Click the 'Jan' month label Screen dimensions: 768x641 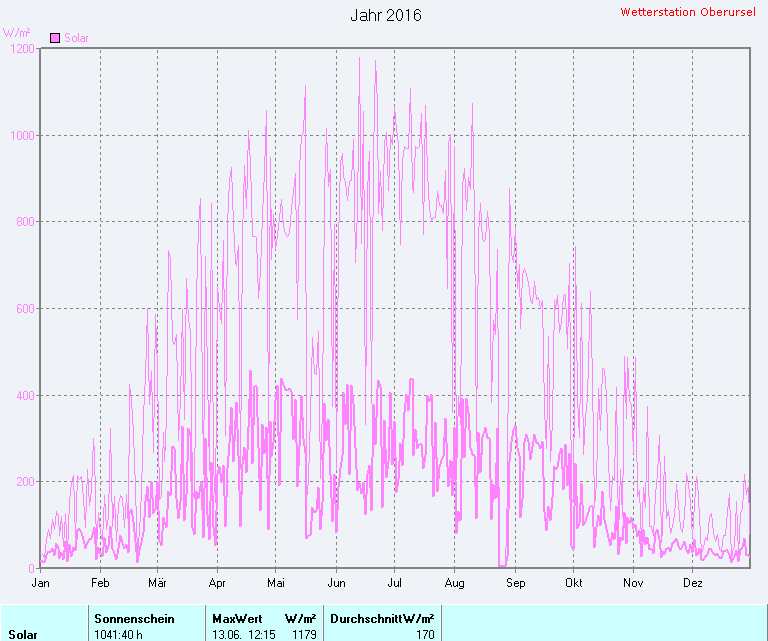coord(40,583)
